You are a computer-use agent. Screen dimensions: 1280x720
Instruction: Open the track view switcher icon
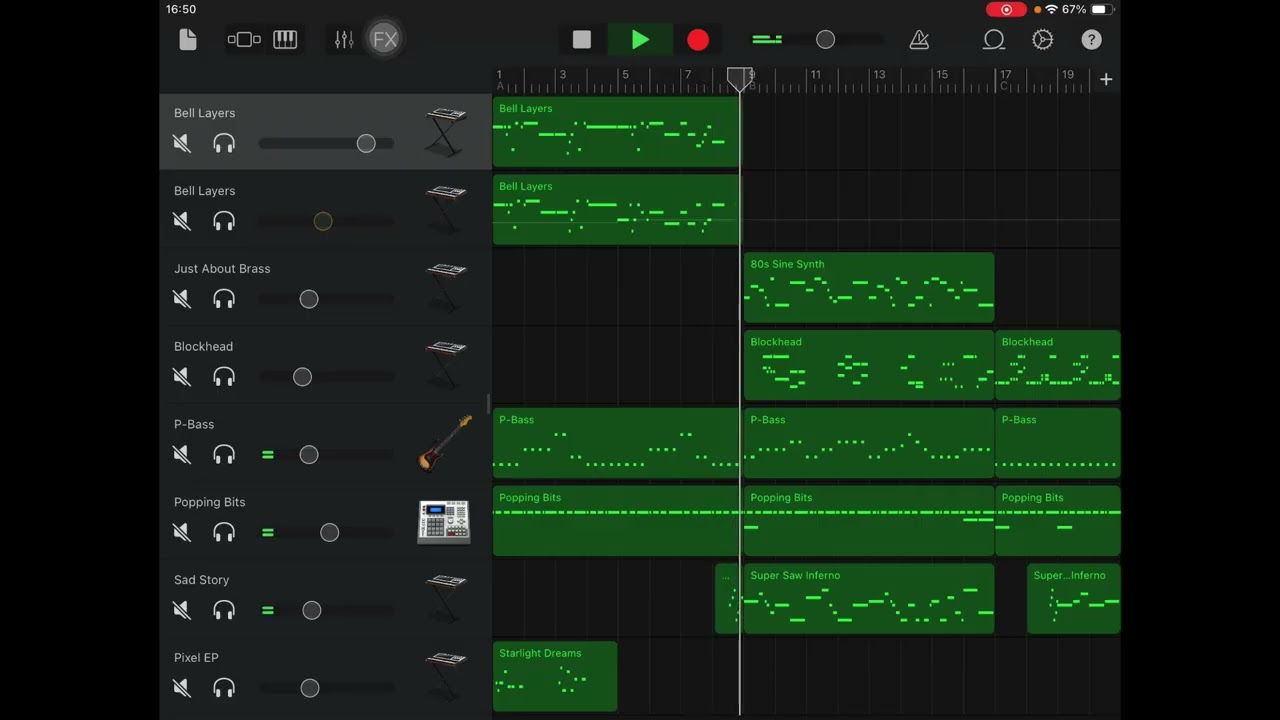click(244, 40)
